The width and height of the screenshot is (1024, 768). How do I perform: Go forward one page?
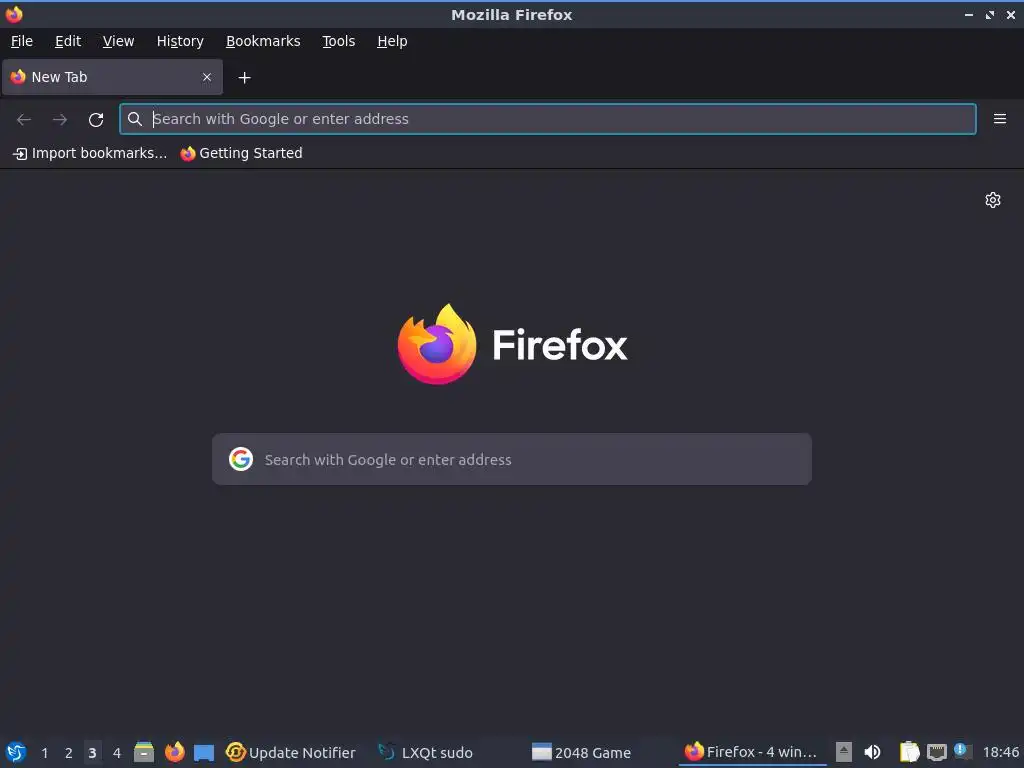pyautogui.click(x=60, y=120)
